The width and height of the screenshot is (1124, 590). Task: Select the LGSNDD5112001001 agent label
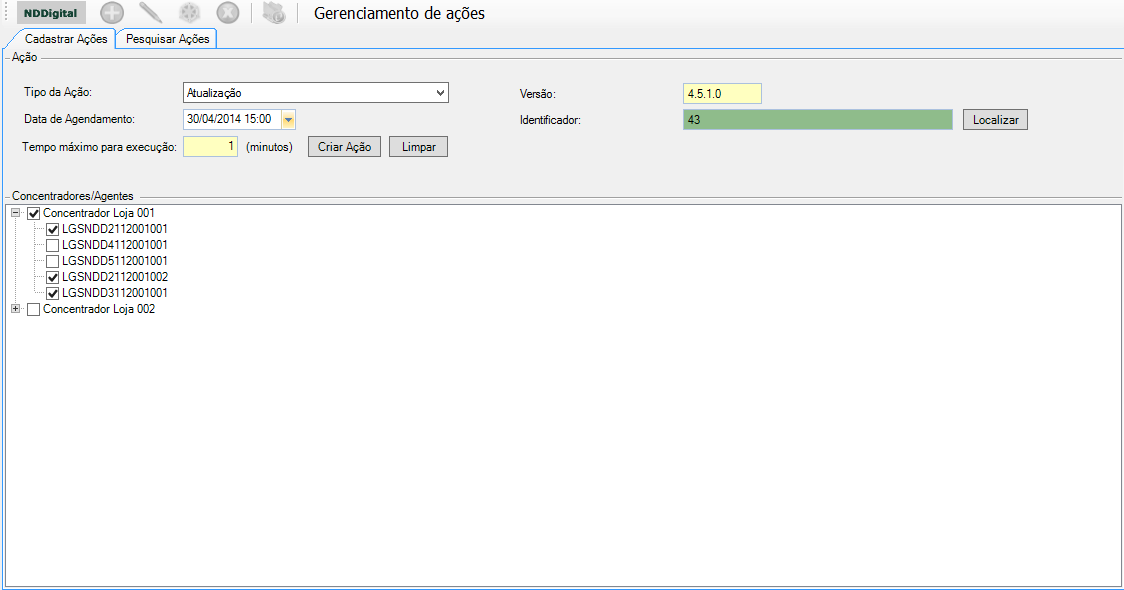[x=115, y=261]
